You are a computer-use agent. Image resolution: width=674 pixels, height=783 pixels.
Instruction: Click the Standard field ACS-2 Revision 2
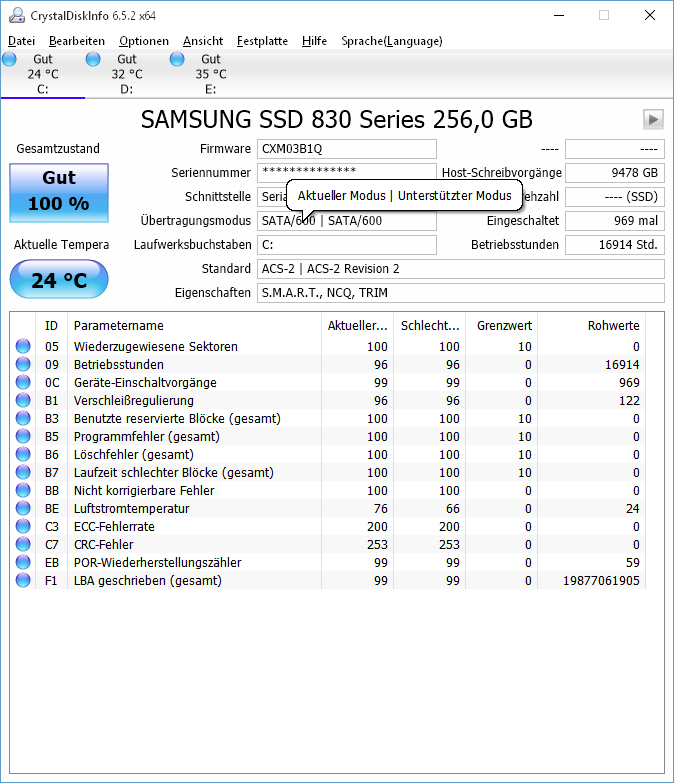tap(461, 269)
